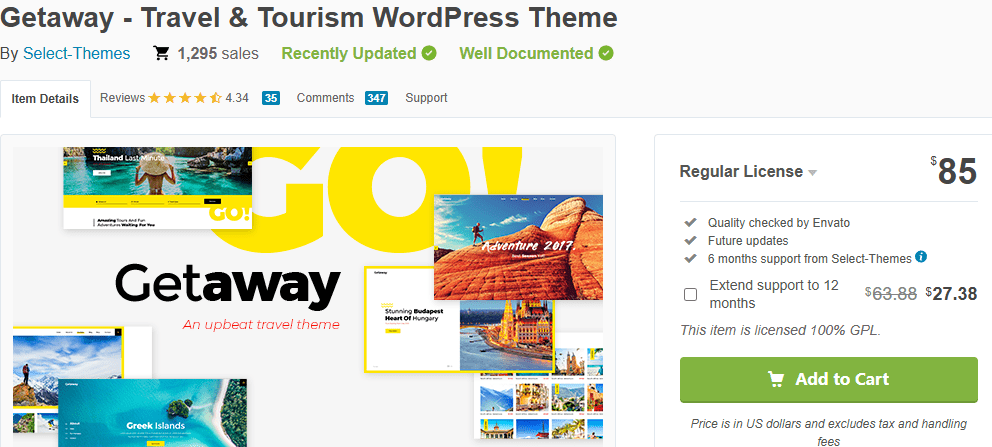992x447 pixels.
Task: Enable Extend support to 12 months checkbox
Action: point(690,295)
